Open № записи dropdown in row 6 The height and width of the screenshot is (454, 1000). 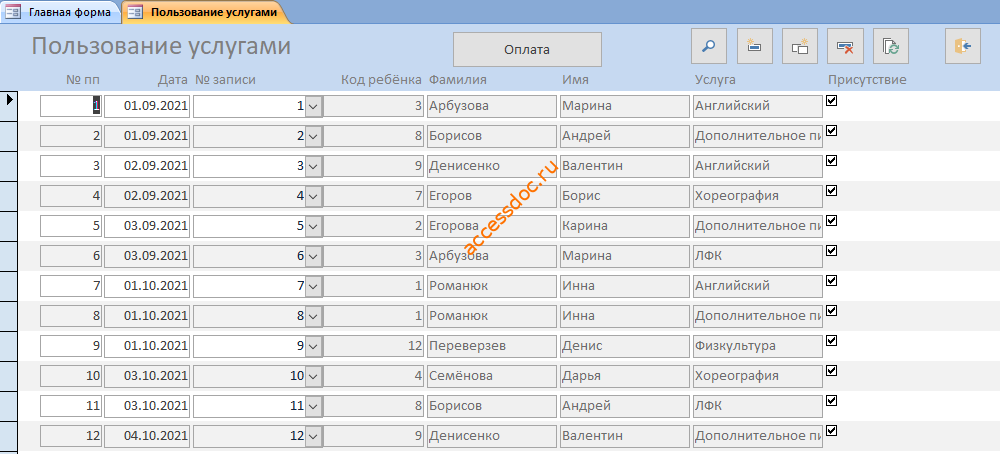313,256
